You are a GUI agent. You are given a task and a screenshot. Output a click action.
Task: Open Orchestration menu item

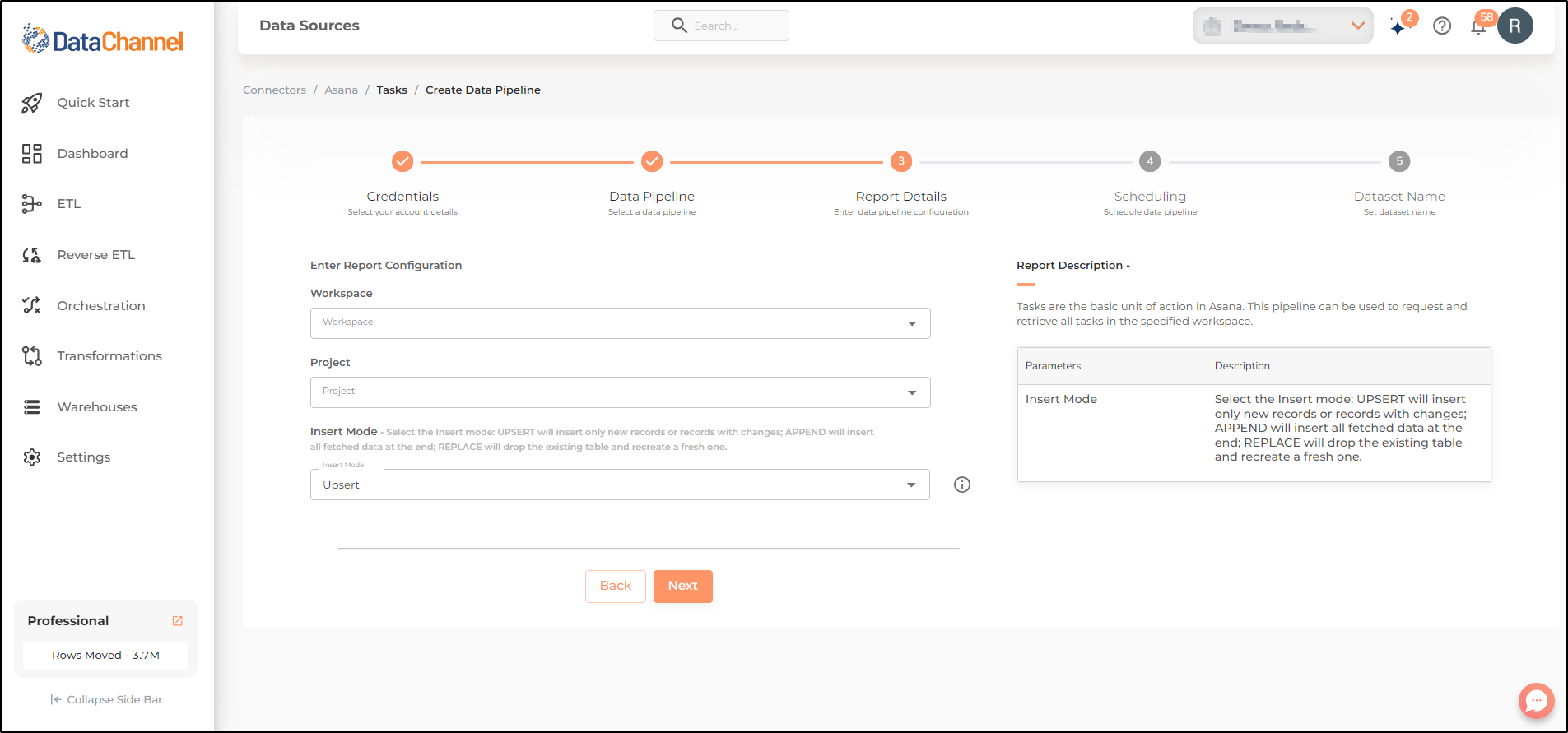click(x=101, y=306)
